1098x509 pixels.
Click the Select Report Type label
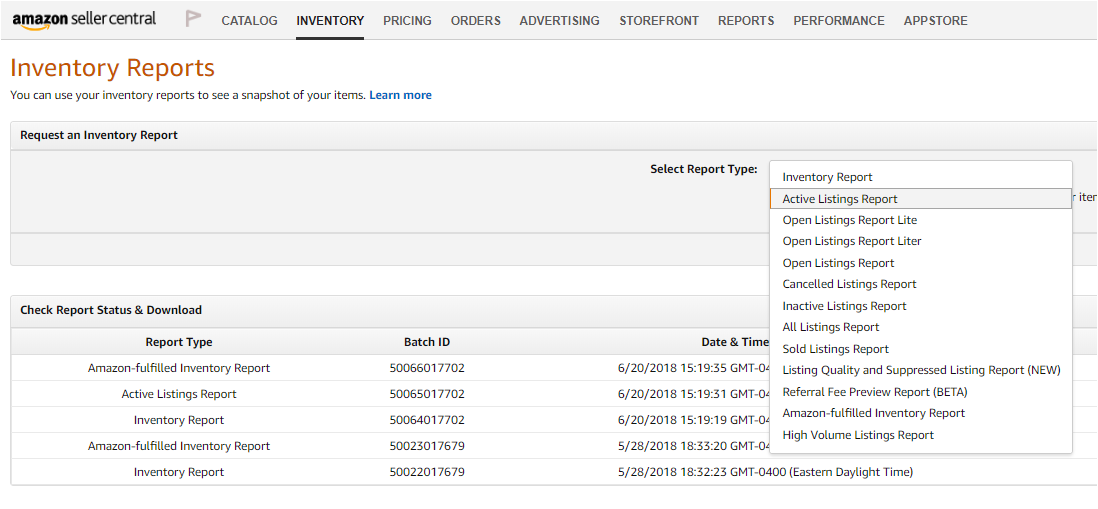pyautogui.click(x=704, y=169)
